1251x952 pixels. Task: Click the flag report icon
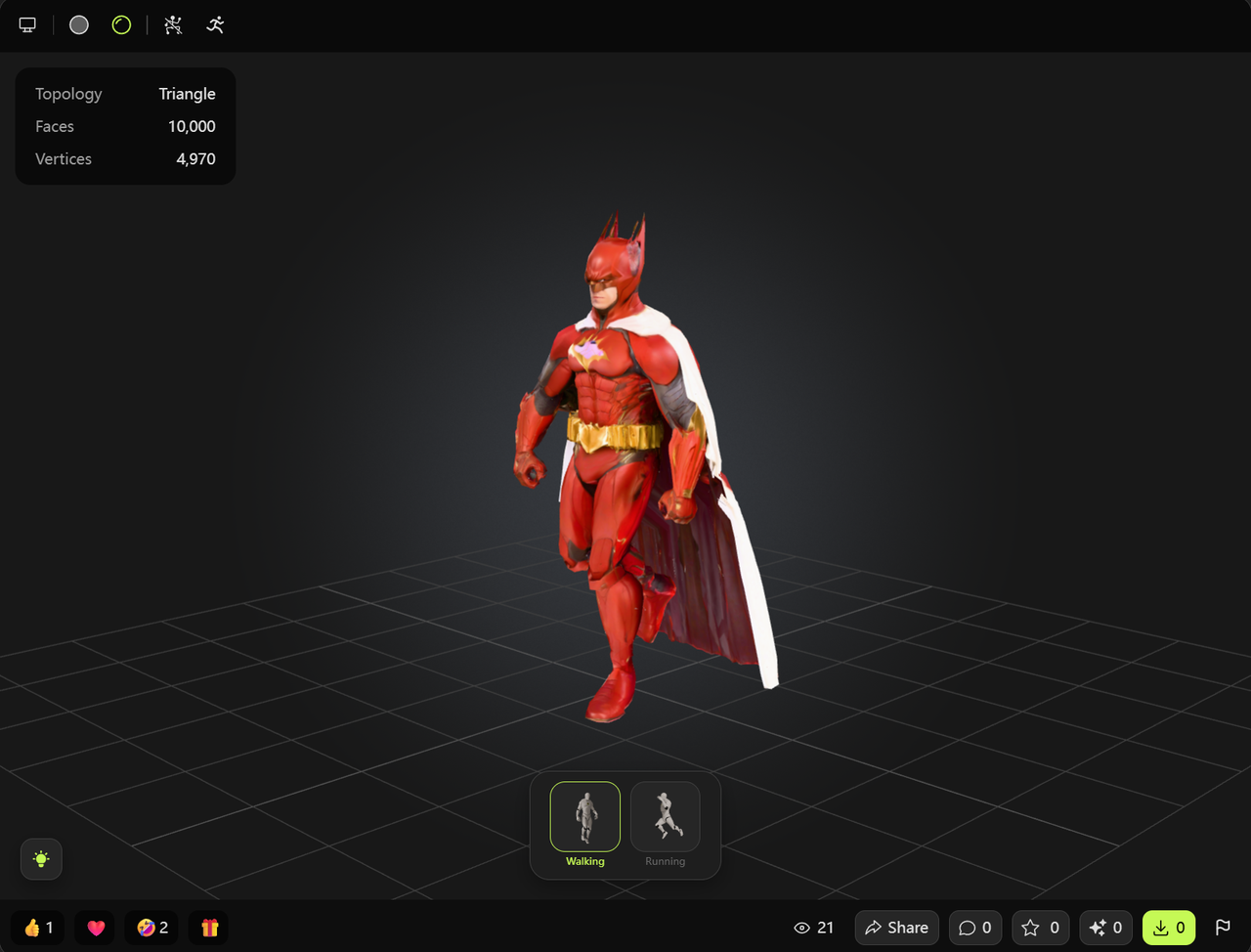[1223, 928]
